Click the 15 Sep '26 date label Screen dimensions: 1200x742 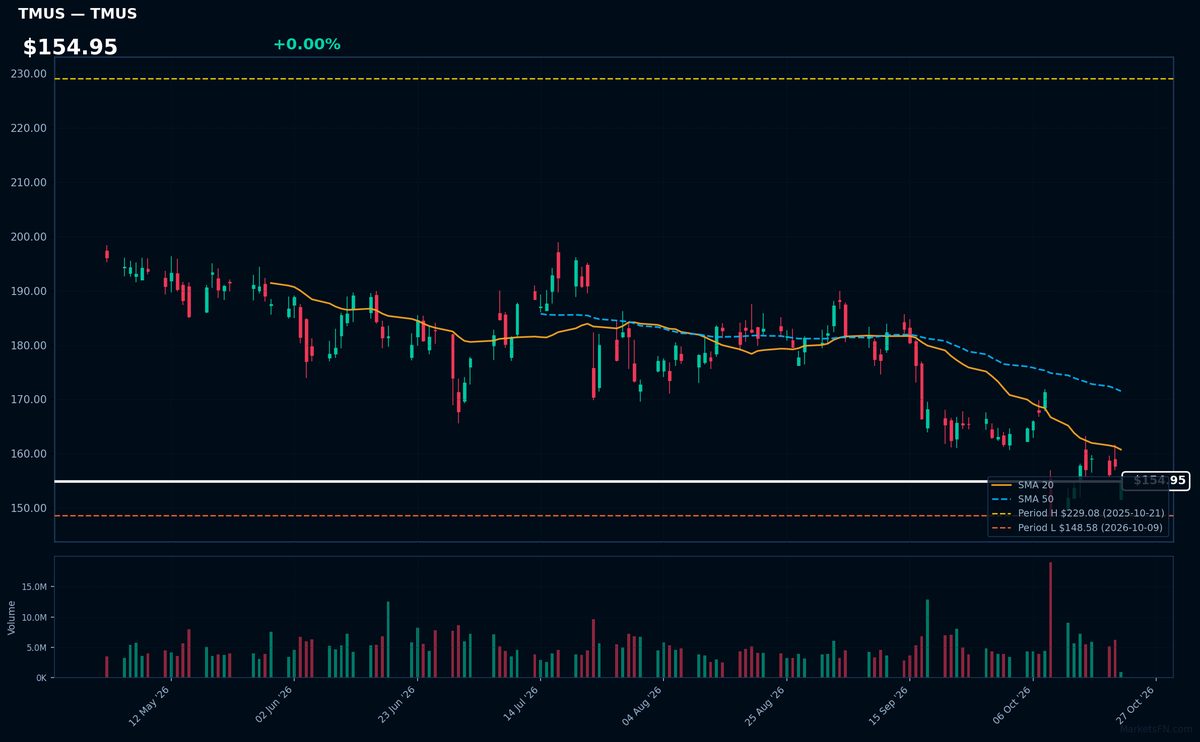[888, 704]
